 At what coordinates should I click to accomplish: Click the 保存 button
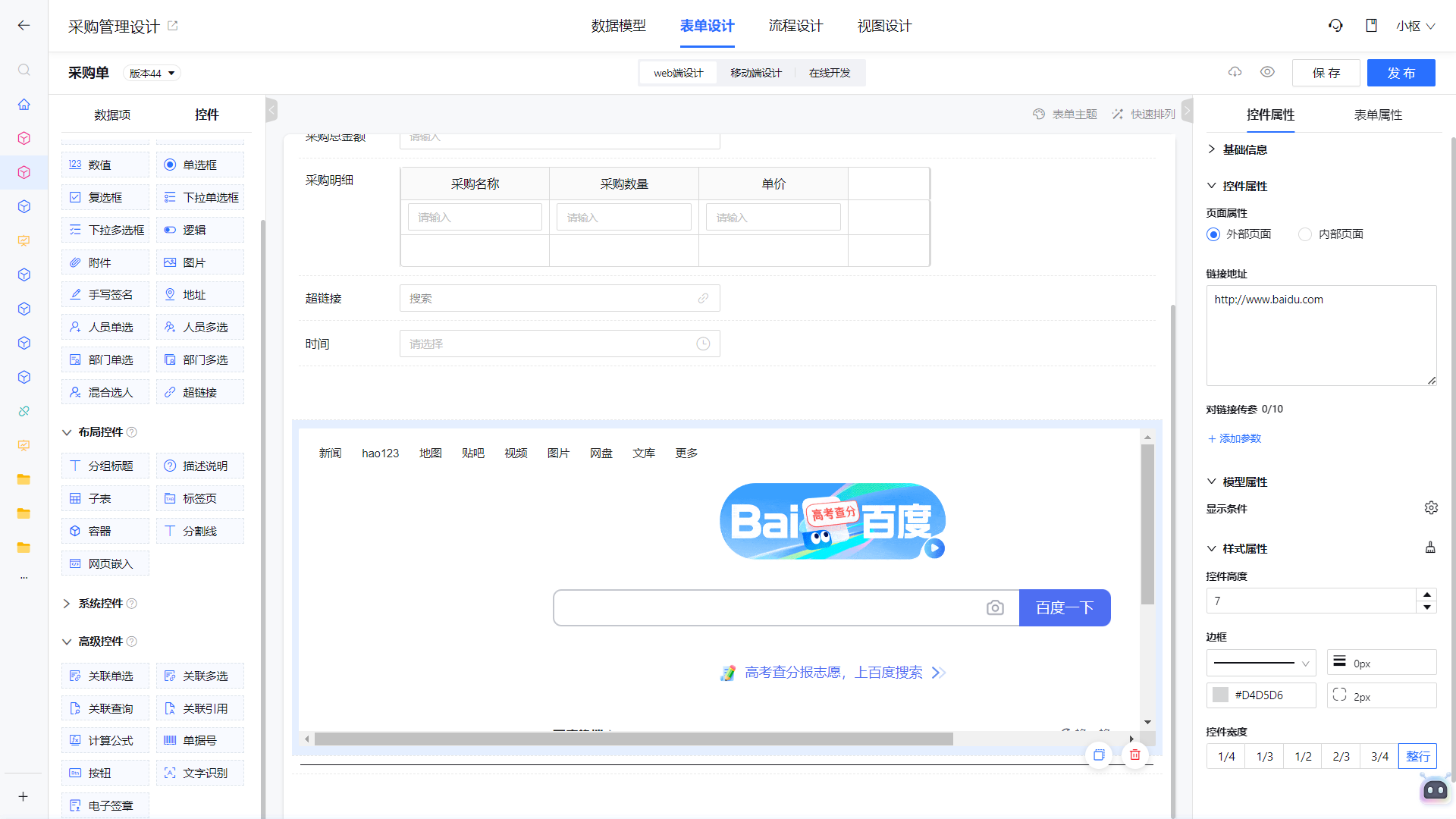1326,73
